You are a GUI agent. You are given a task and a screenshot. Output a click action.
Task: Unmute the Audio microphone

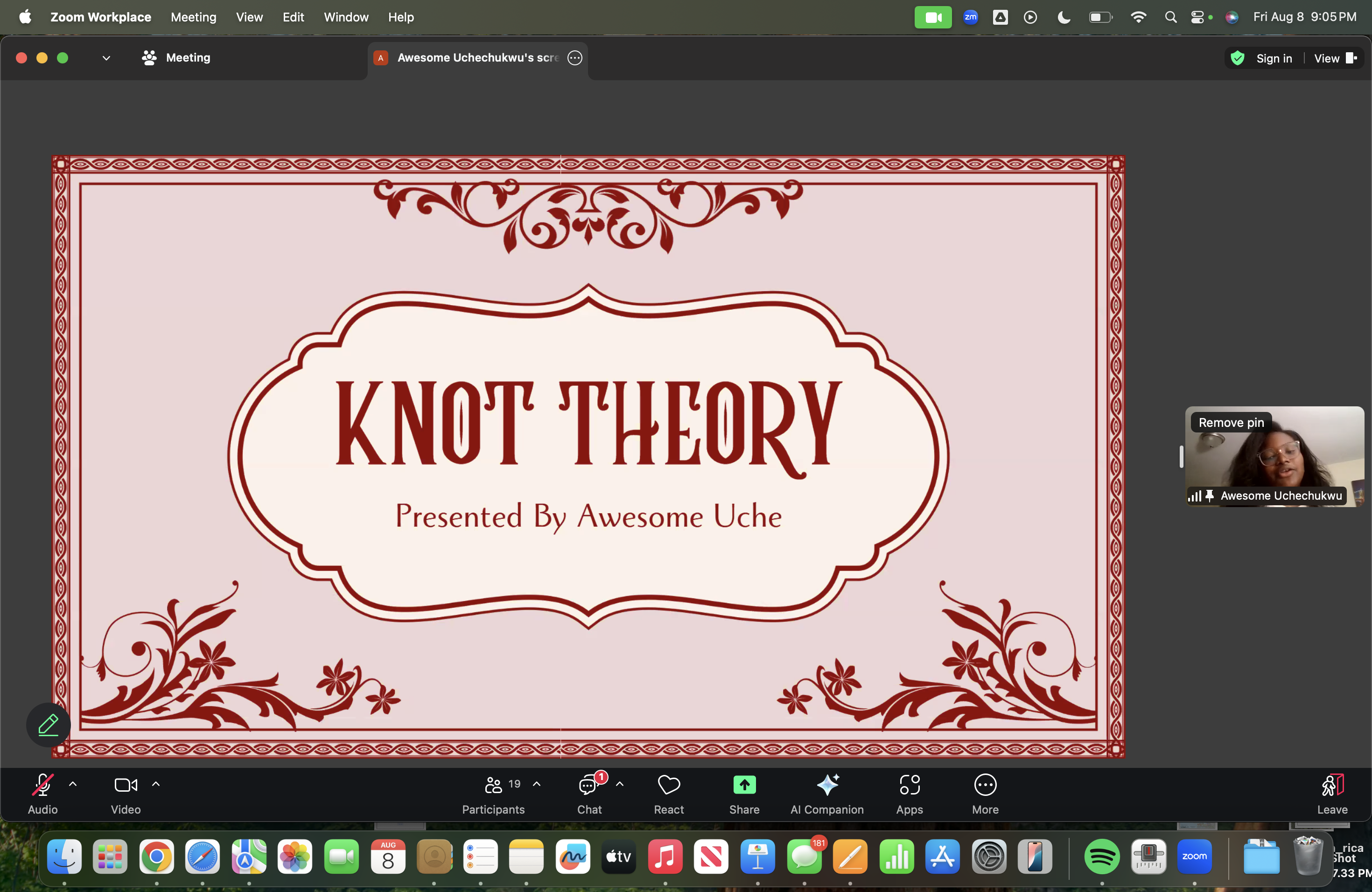point(42,785)
